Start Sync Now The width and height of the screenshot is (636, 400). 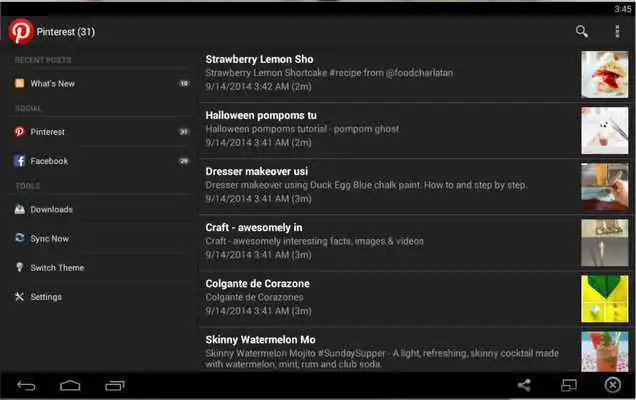click(101, 239)
